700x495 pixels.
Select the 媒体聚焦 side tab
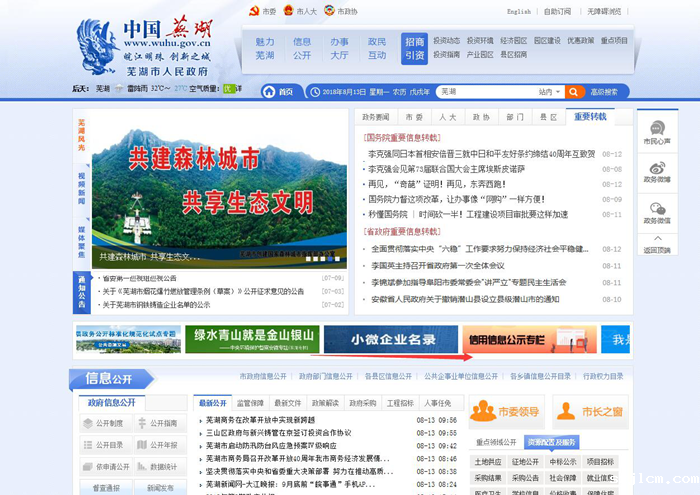81,241
